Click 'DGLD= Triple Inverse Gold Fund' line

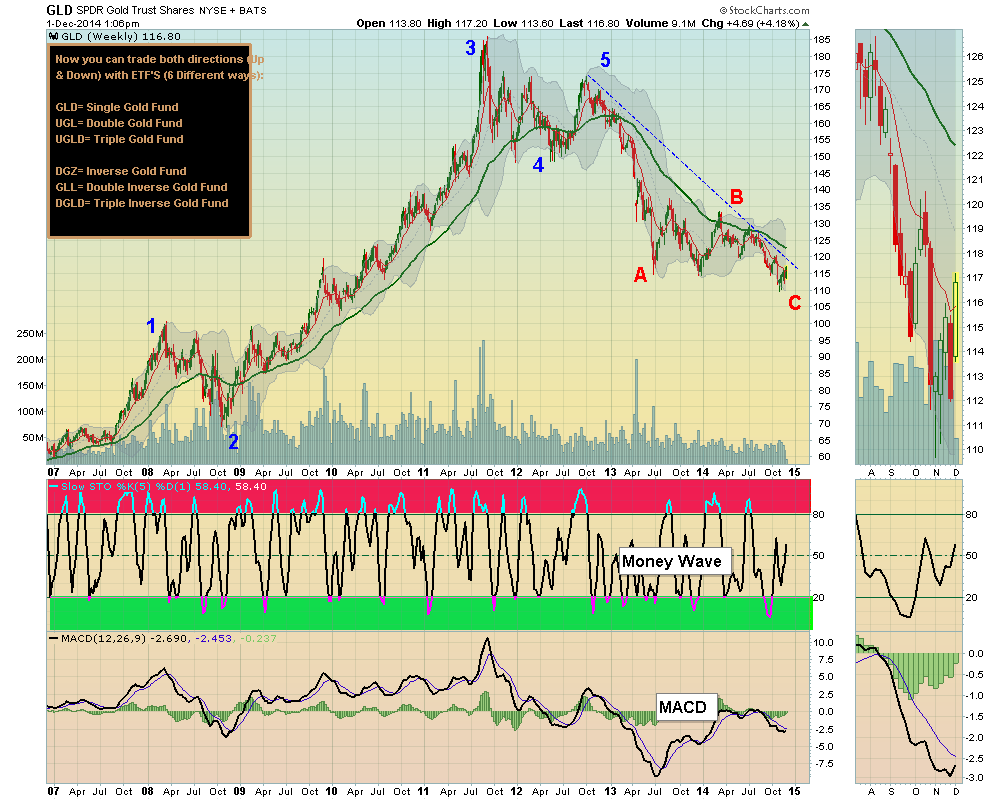point(142,203)
